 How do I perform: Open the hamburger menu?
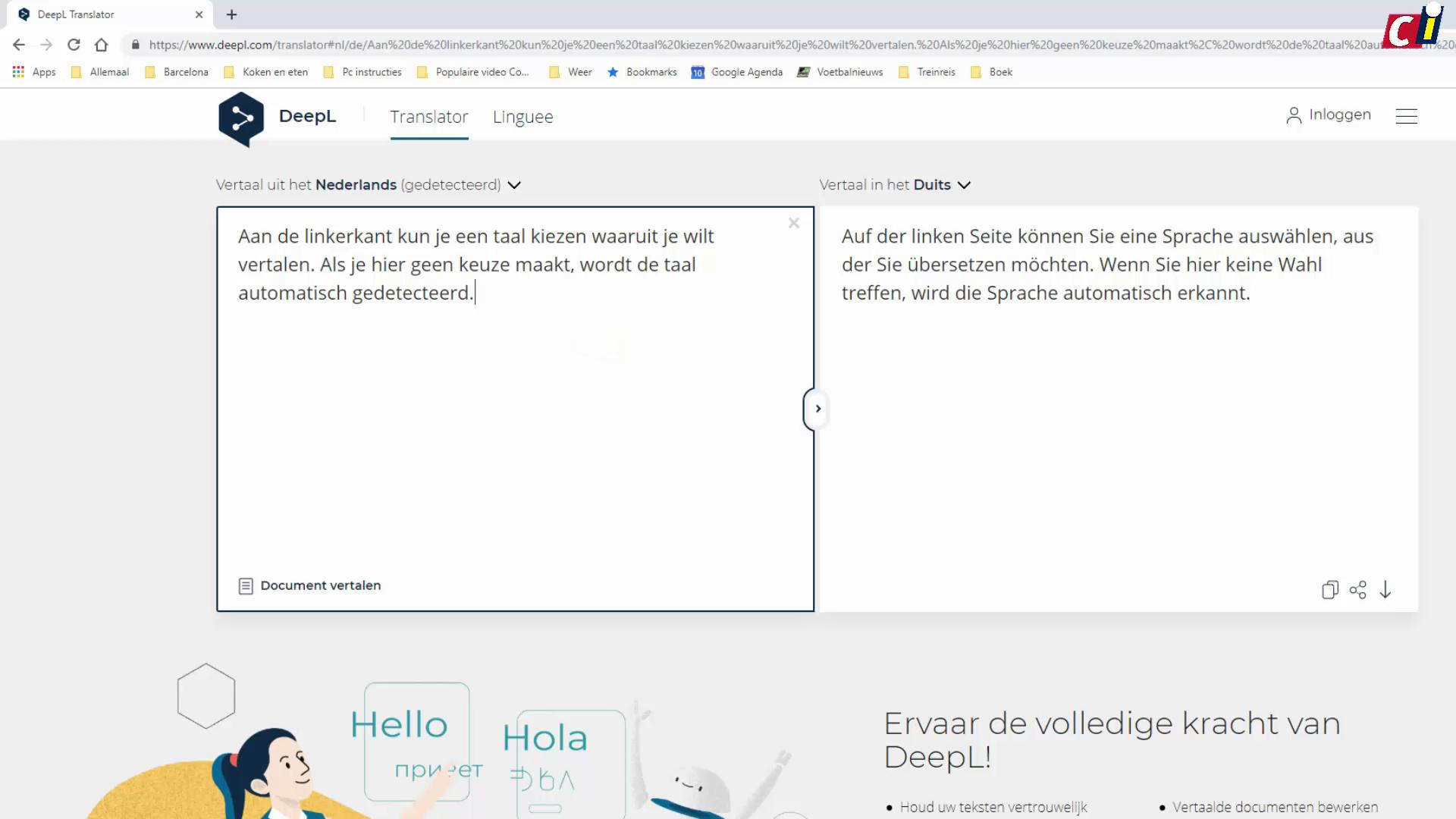1407,116
